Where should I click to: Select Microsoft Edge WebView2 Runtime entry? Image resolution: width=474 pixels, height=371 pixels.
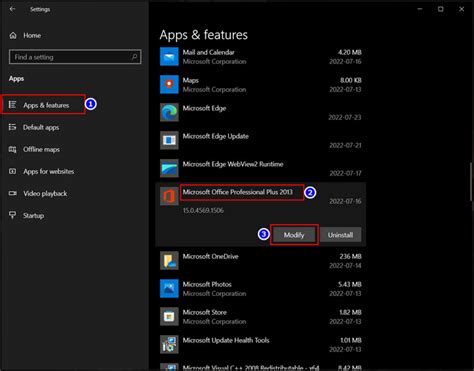tap(233, 164)
